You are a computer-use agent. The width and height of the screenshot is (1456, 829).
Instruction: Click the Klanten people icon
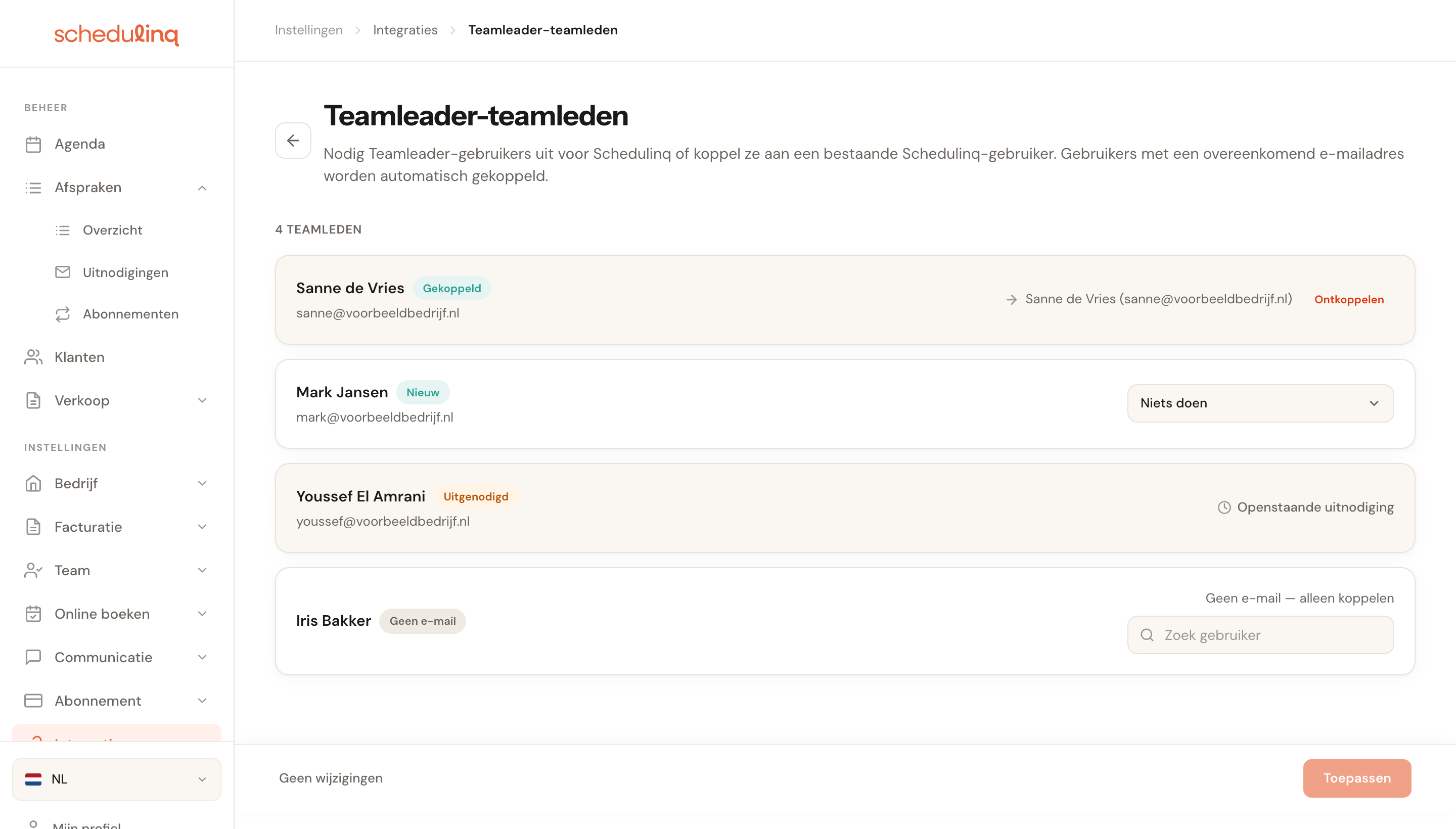coord(33,357)
